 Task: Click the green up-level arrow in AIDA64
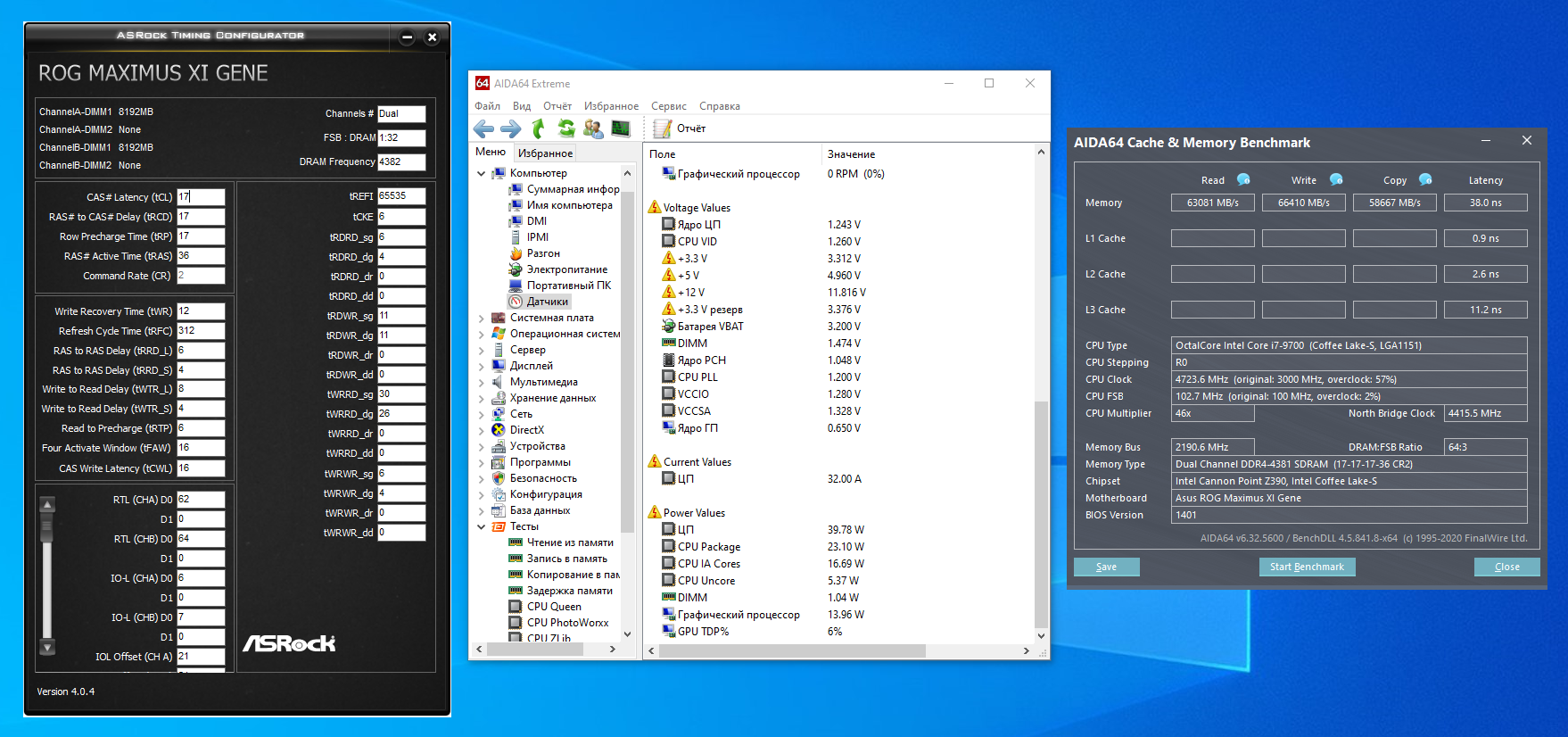click(538, 128)
